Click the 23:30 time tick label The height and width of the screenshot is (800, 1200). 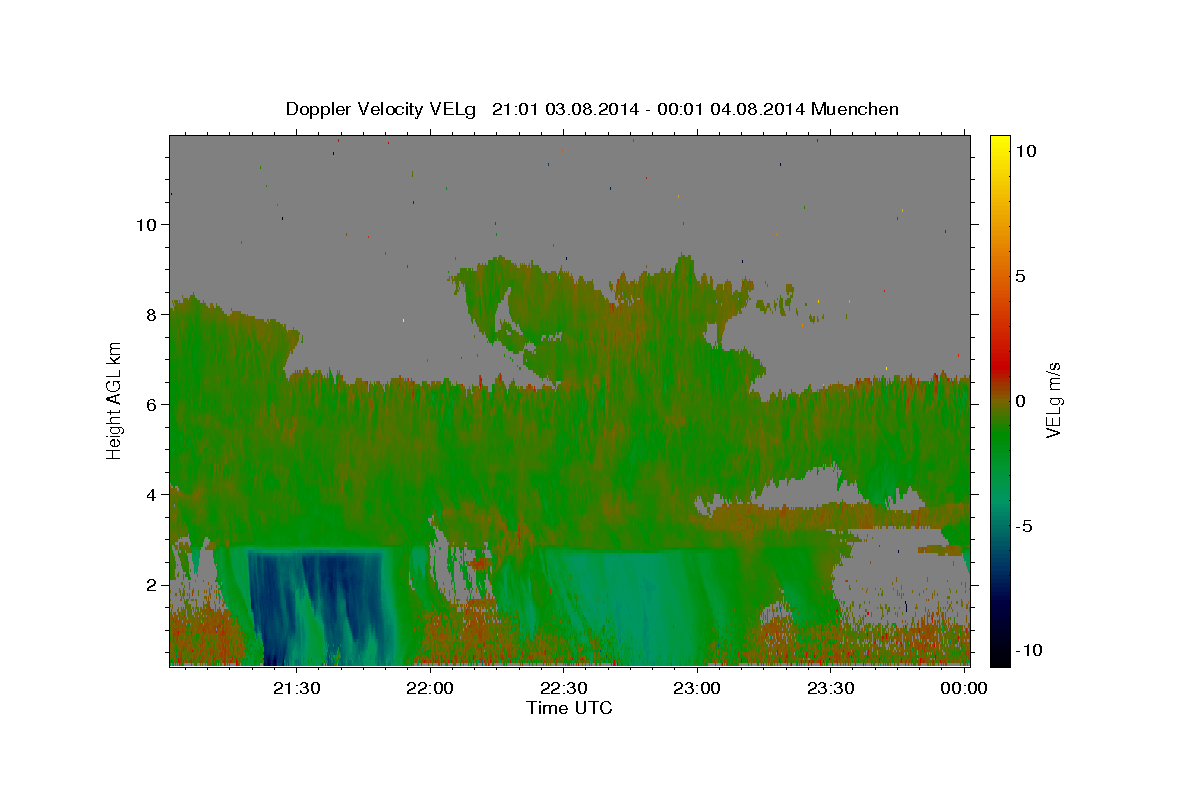click(830, 688)
